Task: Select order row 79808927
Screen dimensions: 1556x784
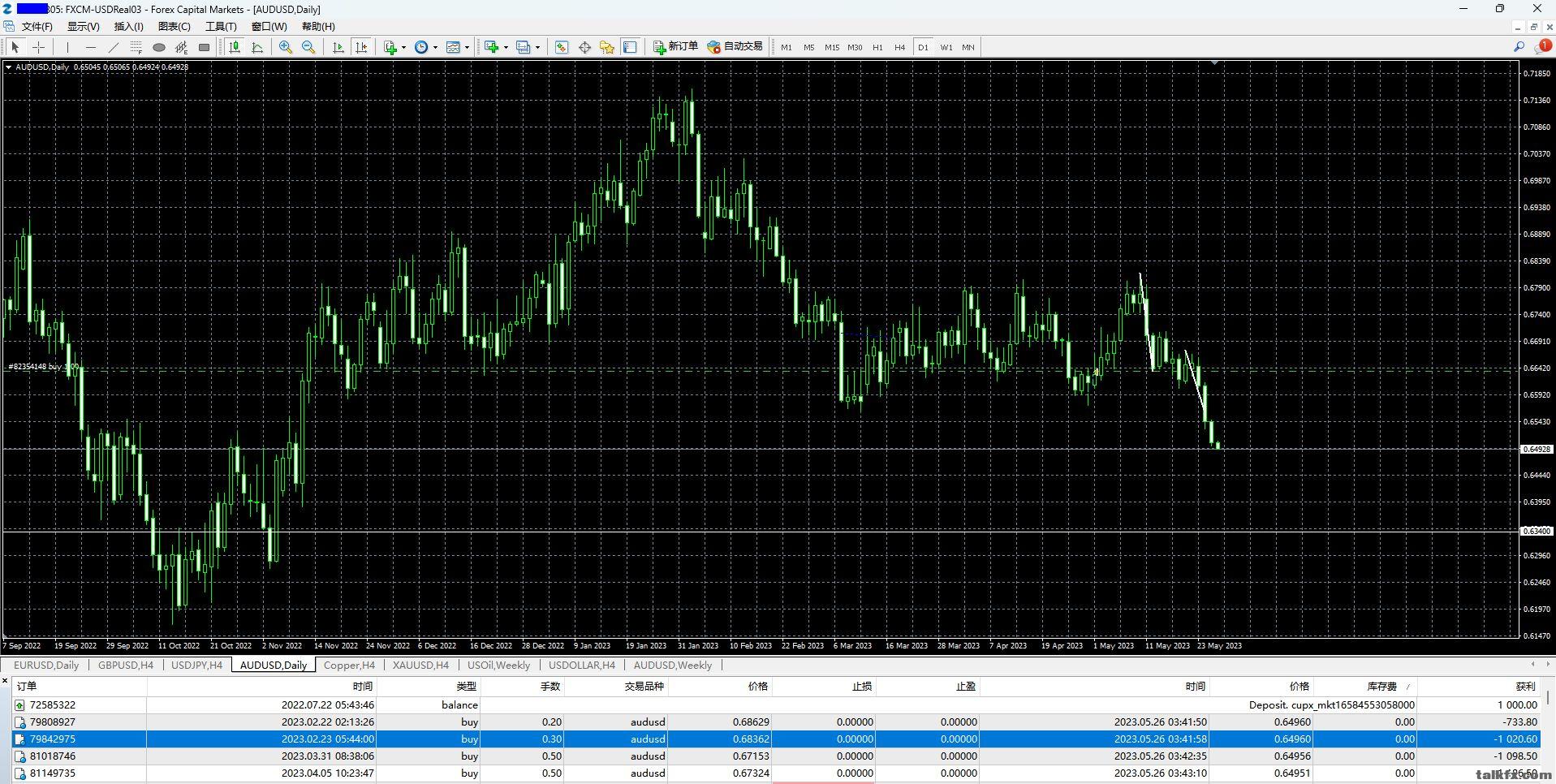Action: tap(777, 722)
